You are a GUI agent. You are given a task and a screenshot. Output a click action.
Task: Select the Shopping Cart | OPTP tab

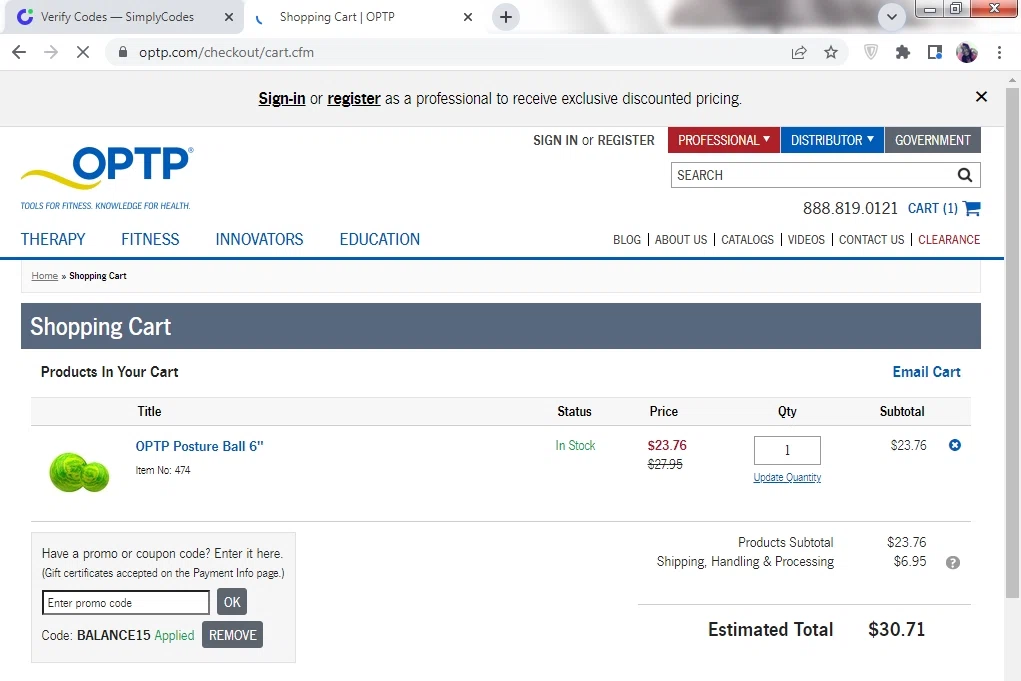coord(365,17)
